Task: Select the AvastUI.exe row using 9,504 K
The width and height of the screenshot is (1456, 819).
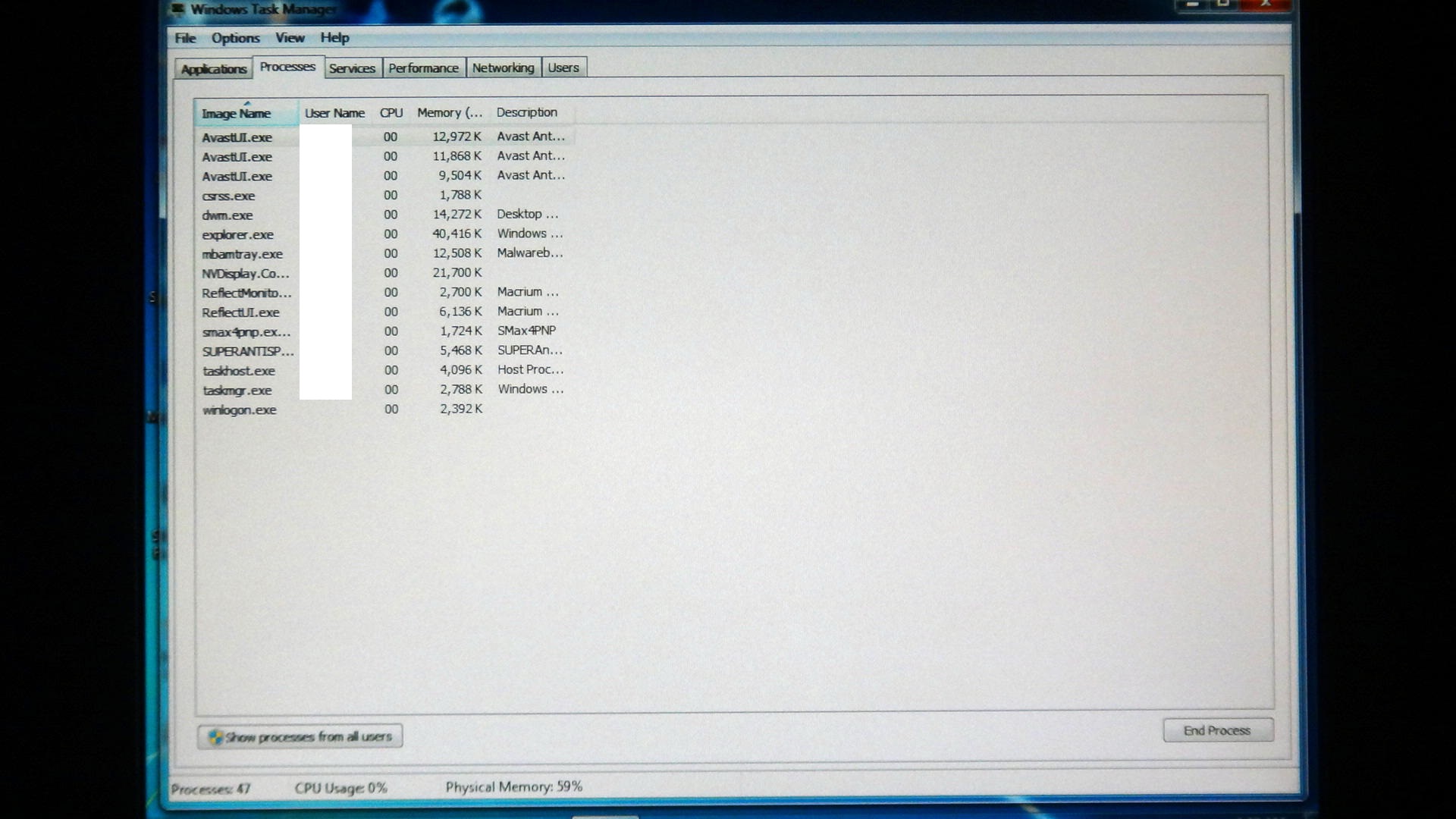Action: coord(384,176)
